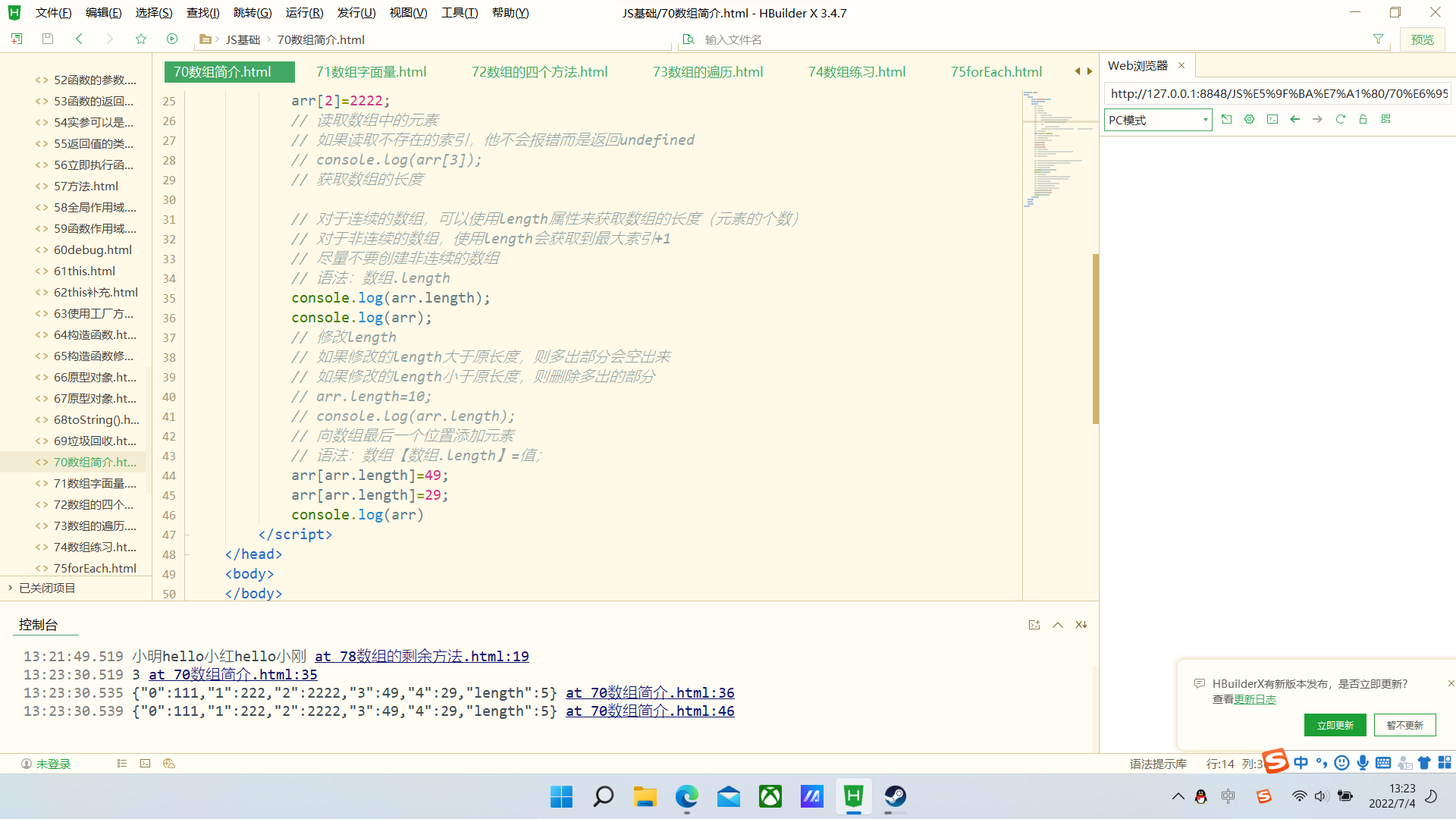Collapse the console panel with the chevron

pyautogui.click(x=1057, y=624)
